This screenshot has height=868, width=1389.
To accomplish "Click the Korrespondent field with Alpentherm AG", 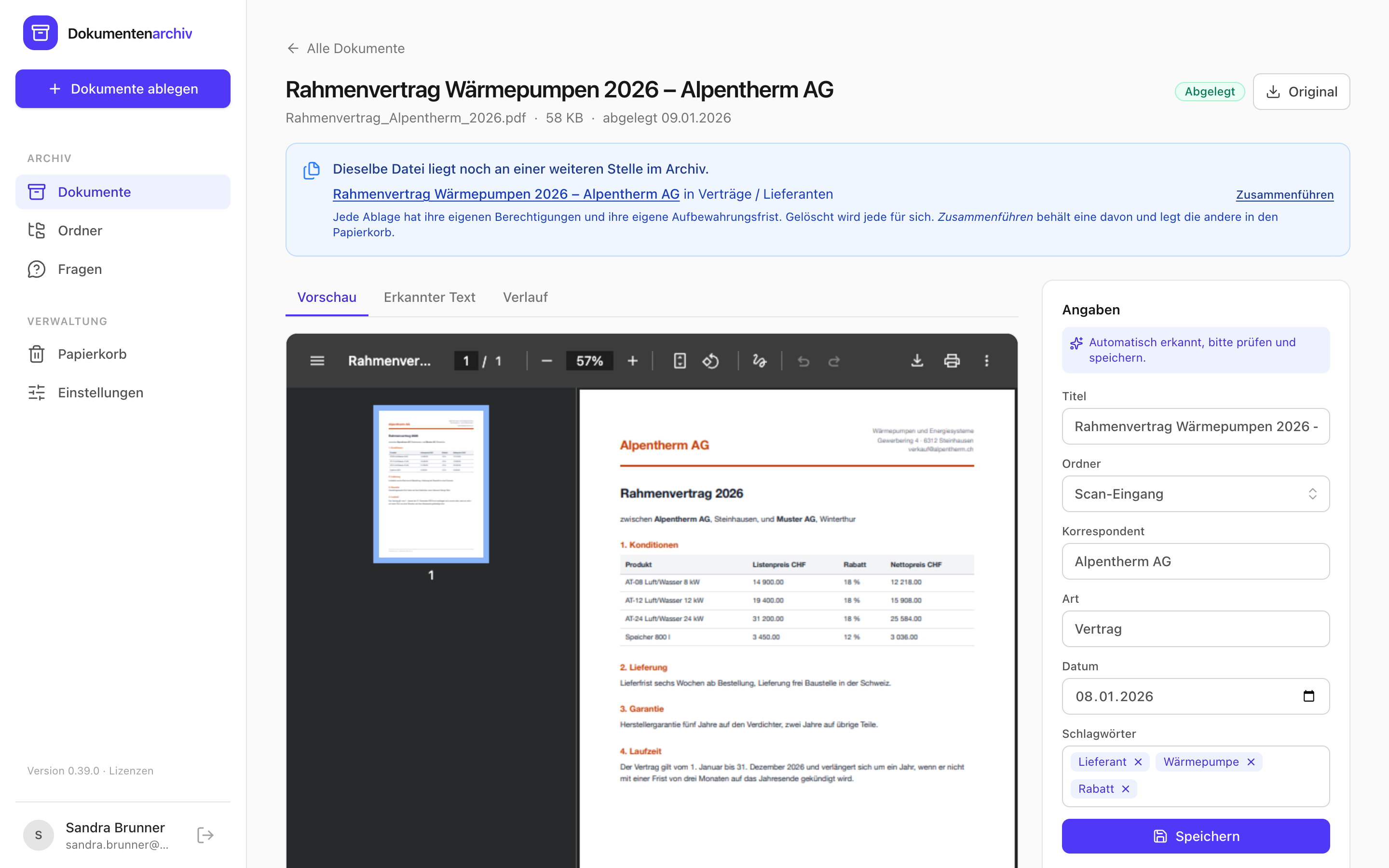I will click(1196, 561).
